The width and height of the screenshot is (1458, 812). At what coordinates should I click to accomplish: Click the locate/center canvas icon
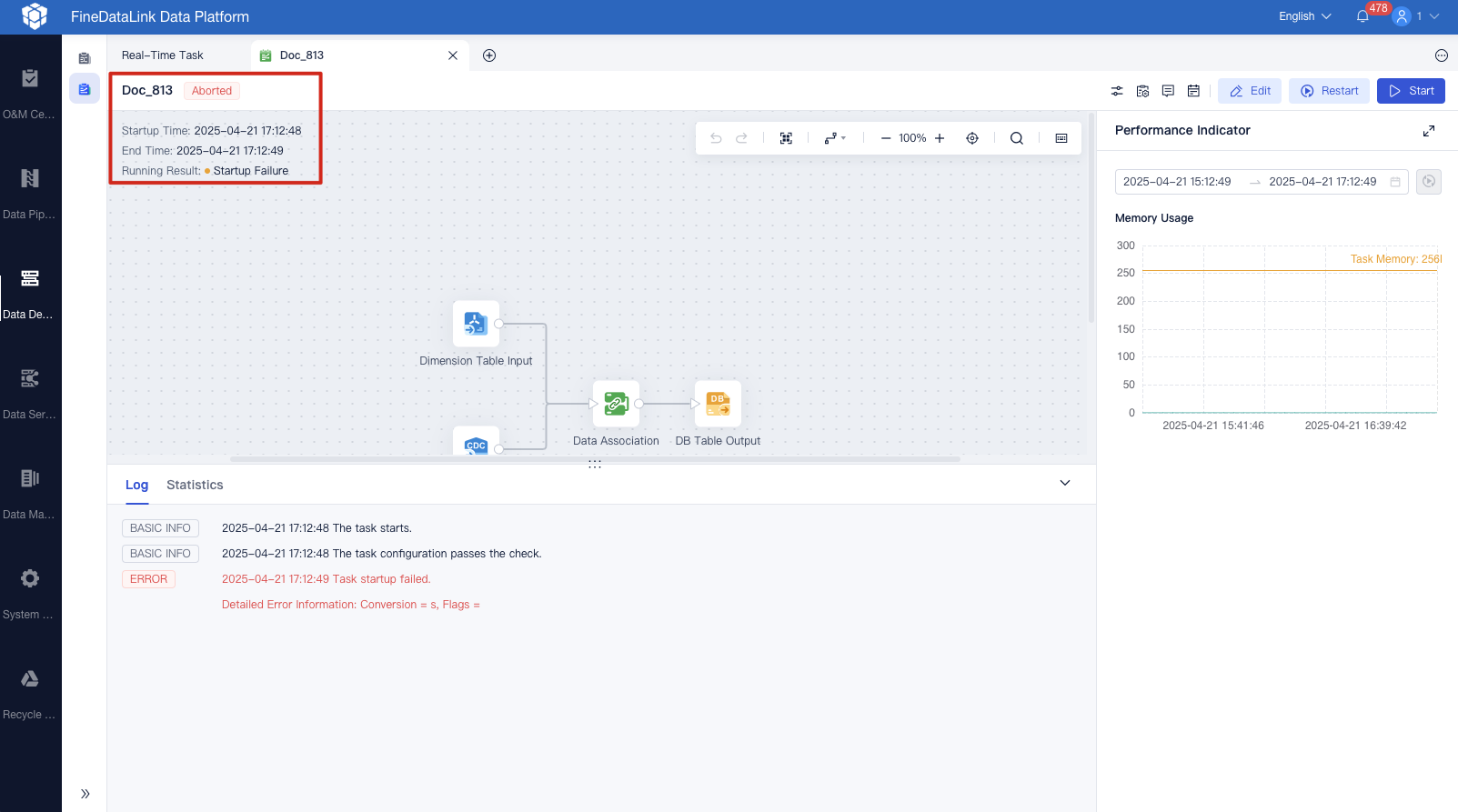[x=972, y=138]
